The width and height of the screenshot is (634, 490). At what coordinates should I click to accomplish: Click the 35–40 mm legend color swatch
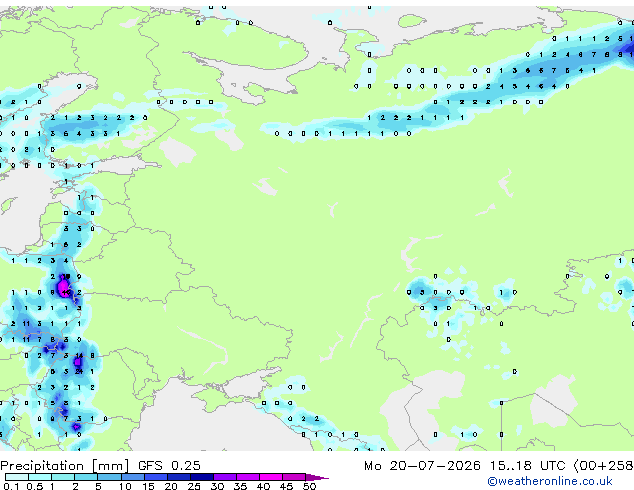(247, 477)
